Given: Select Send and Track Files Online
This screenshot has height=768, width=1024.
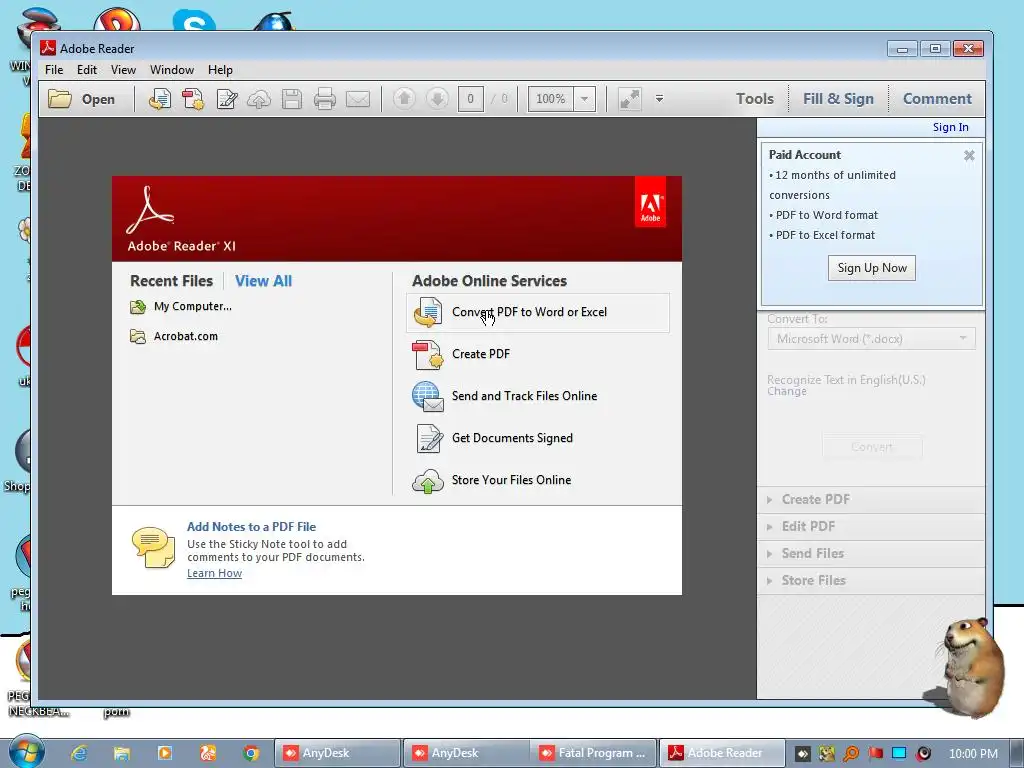Looking at the screenshot, I should (x=524, y=396).
